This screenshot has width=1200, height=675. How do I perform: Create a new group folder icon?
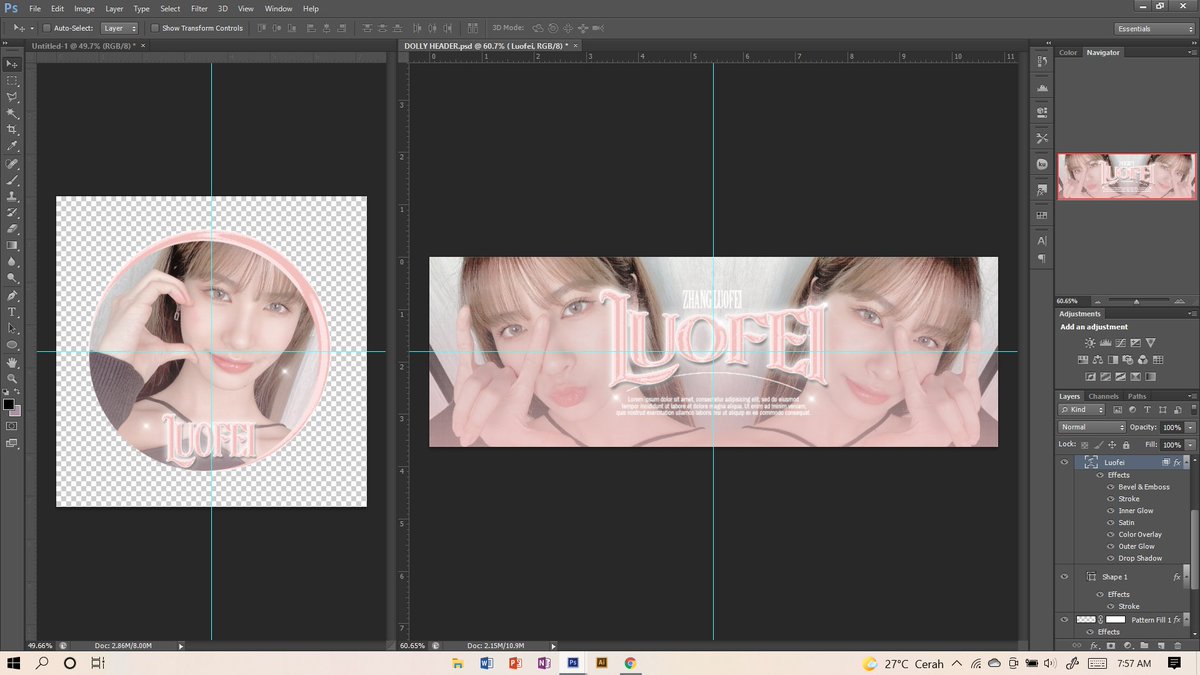[x=1144, y=646]
